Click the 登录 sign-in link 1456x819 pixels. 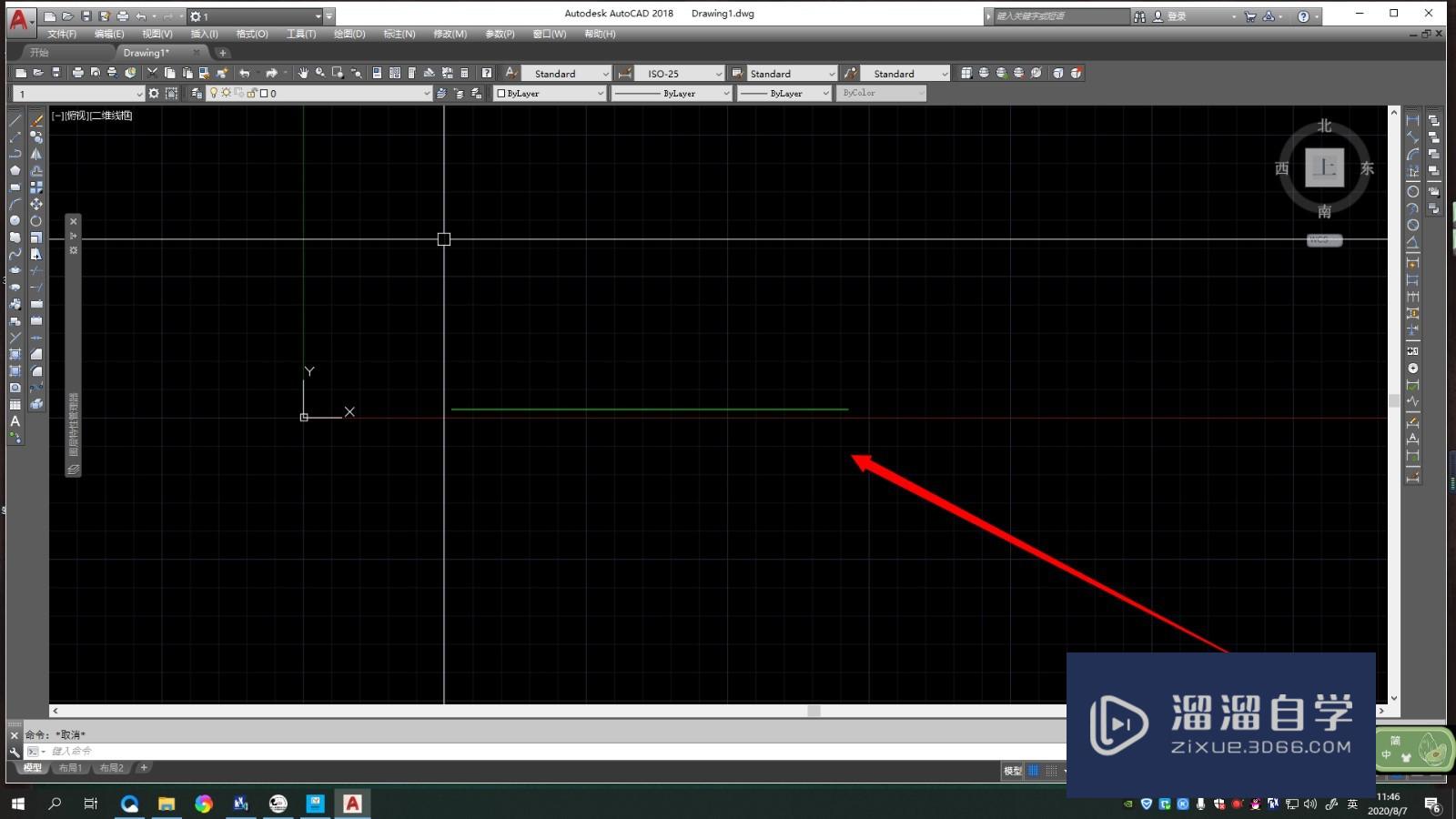click(x=1174, y=15)
